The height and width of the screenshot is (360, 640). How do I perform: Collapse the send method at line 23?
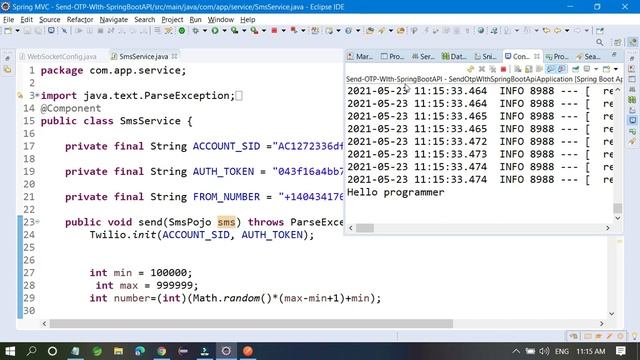38,222
